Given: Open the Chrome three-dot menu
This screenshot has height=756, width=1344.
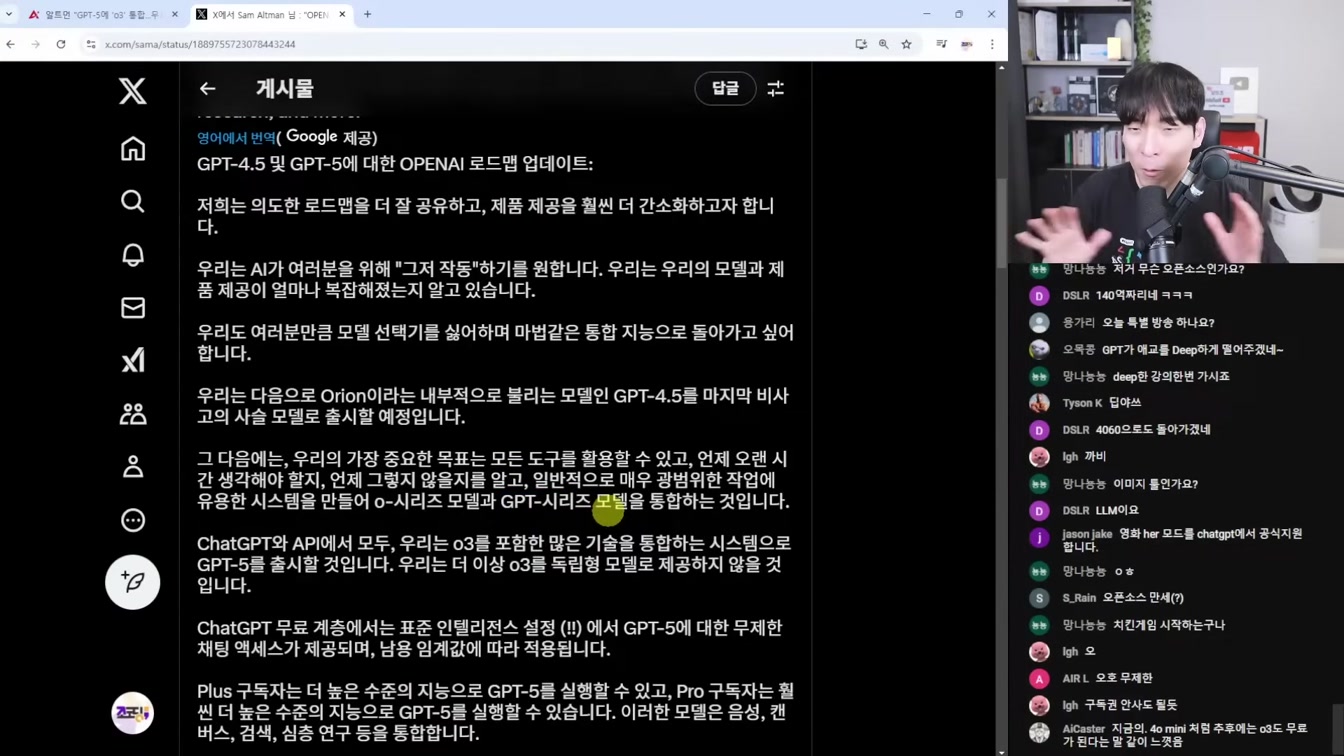Looking at the screenshot, I should click(992, 44).
